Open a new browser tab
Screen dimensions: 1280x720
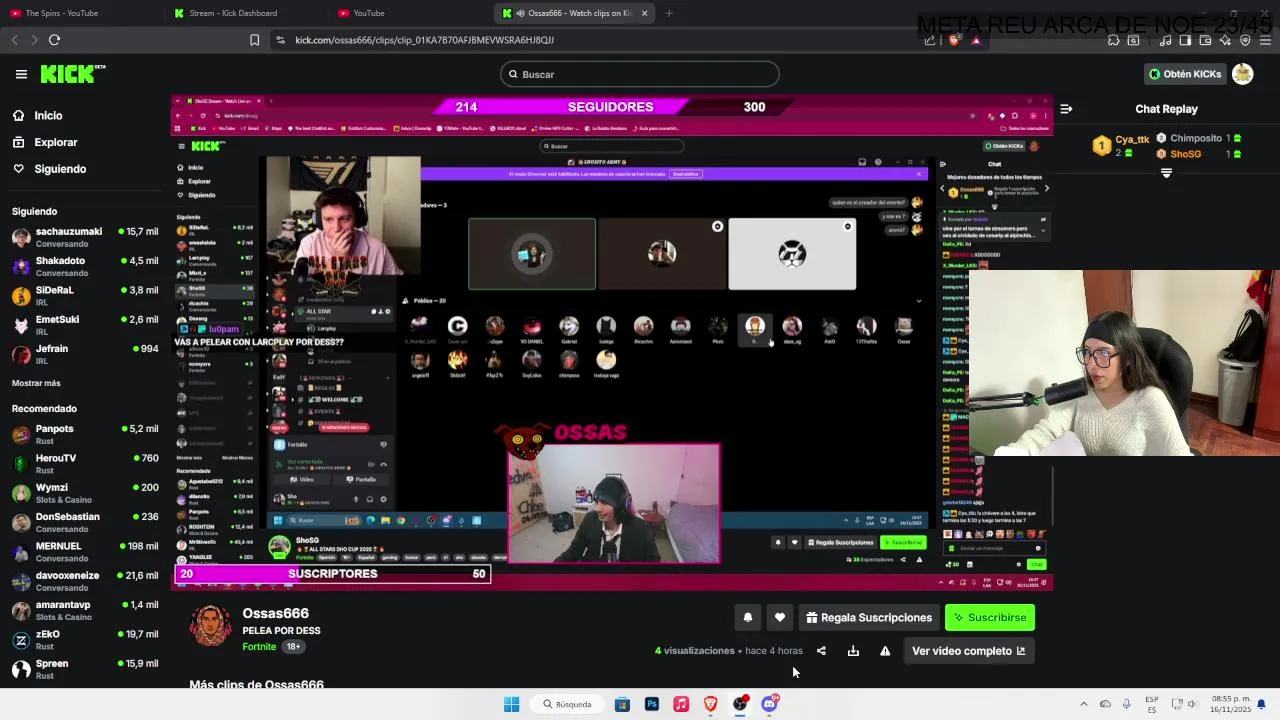(669, 13)
